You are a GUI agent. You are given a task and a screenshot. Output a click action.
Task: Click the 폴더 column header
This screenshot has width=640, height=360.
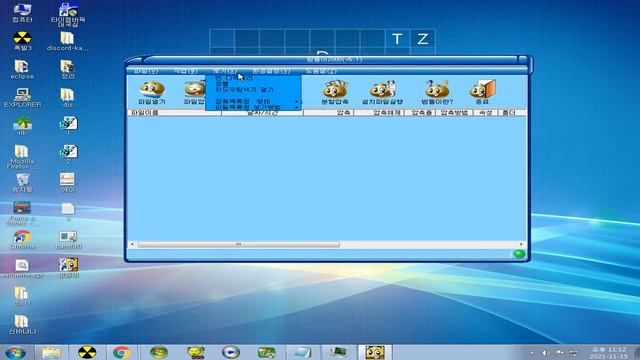point(512,112)
